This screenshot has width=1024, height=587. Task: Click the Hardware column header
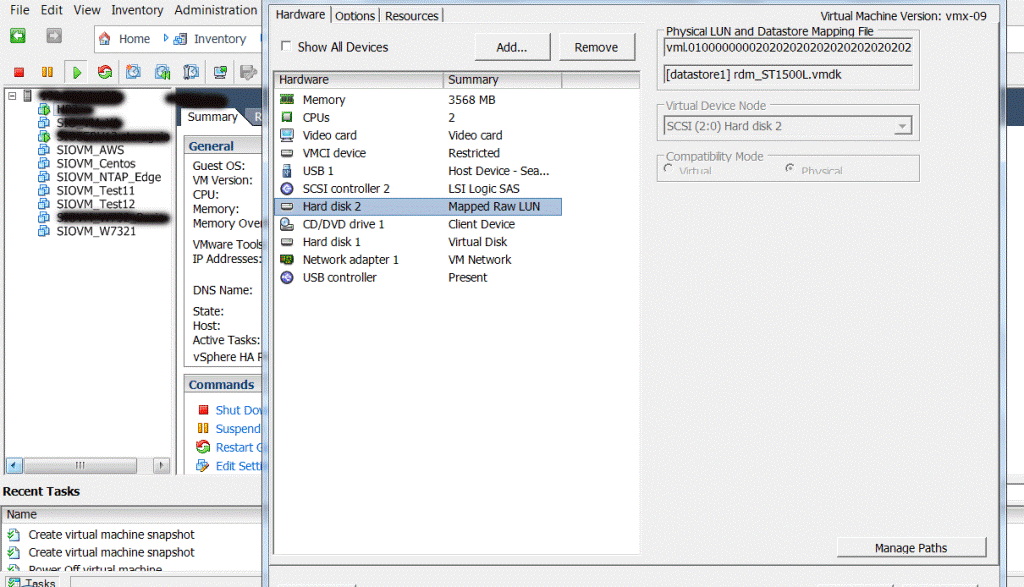coord(359,80)
